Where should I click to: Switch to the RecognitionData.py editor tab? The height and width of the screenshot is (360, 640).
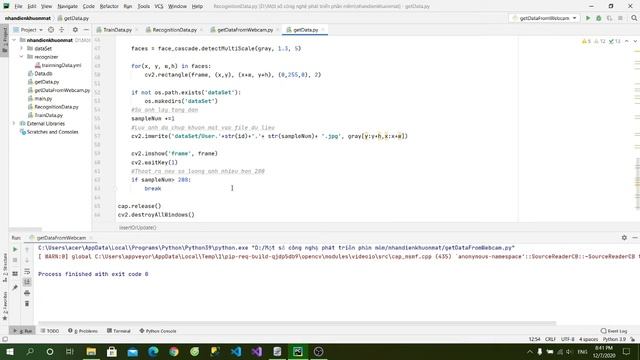click(174, 30)
